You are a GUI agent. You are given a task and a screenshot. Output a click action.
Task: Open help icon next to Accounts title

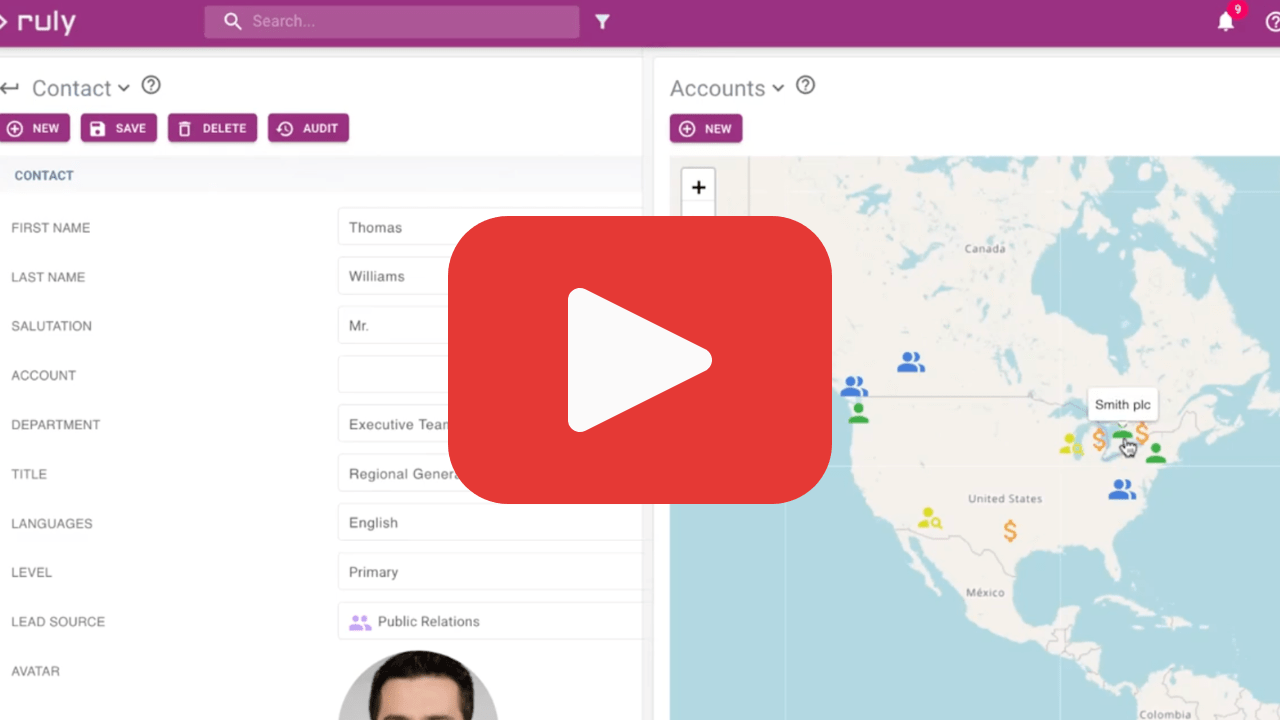(x=805, y=85)
